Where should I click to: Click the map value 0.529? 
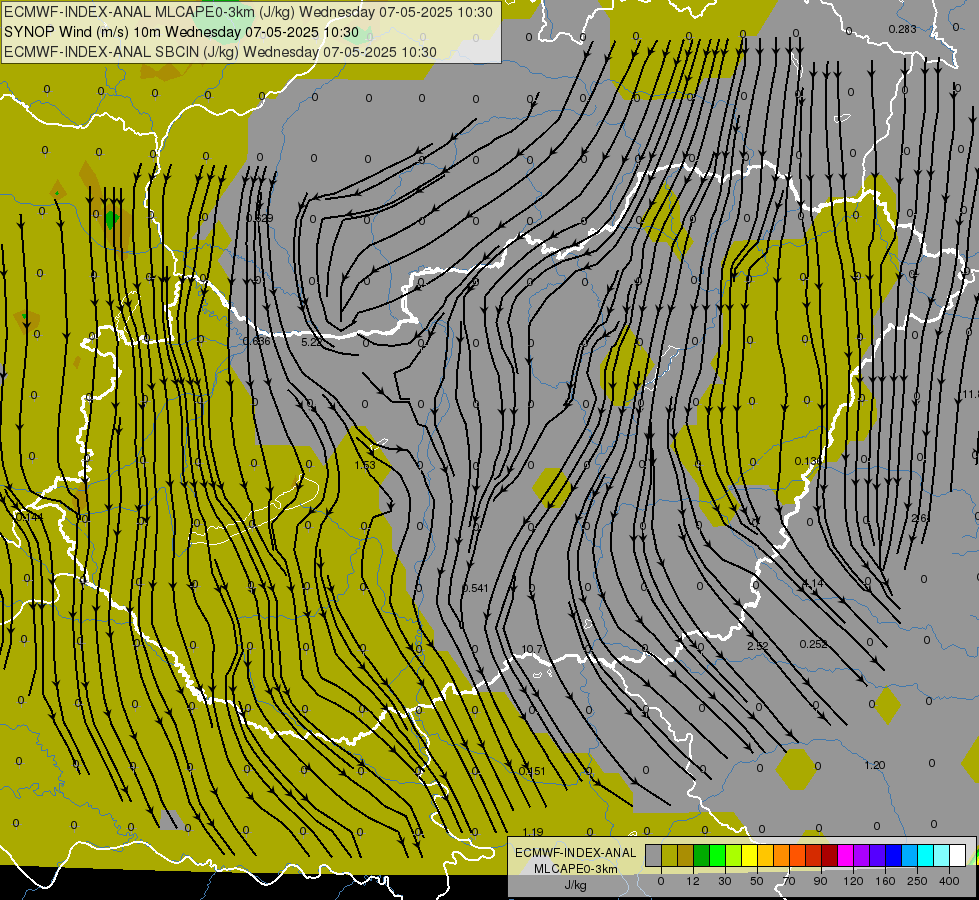pos(259,218)
